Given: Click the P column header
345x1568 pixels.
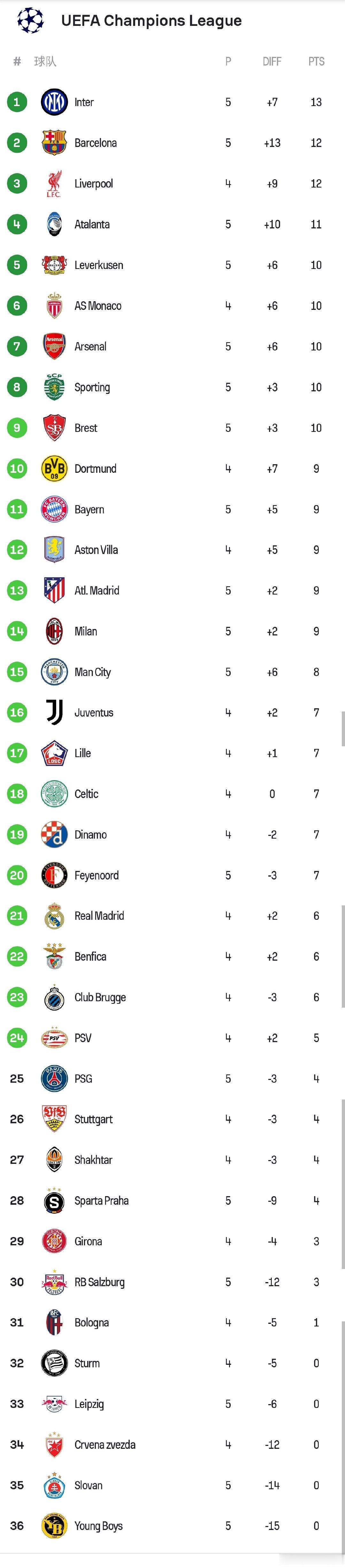Looking at the screenshot, I should (x=228, y=61).
